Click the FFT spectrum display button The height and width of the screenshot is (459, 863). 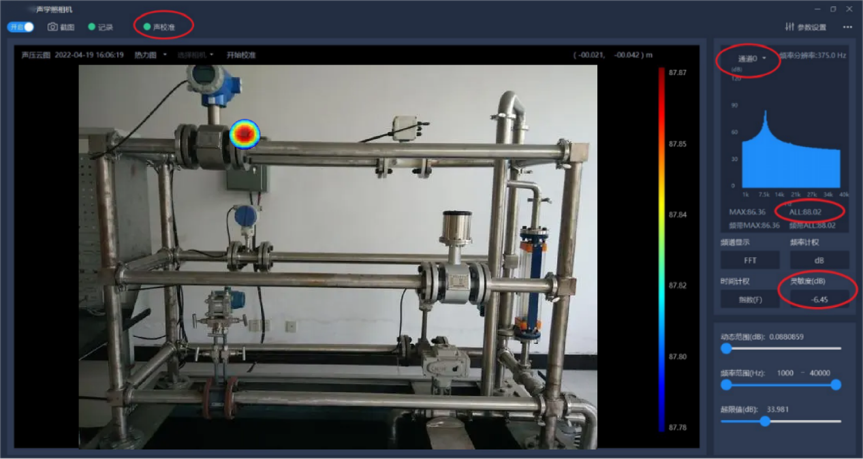(x=750, y=260)
